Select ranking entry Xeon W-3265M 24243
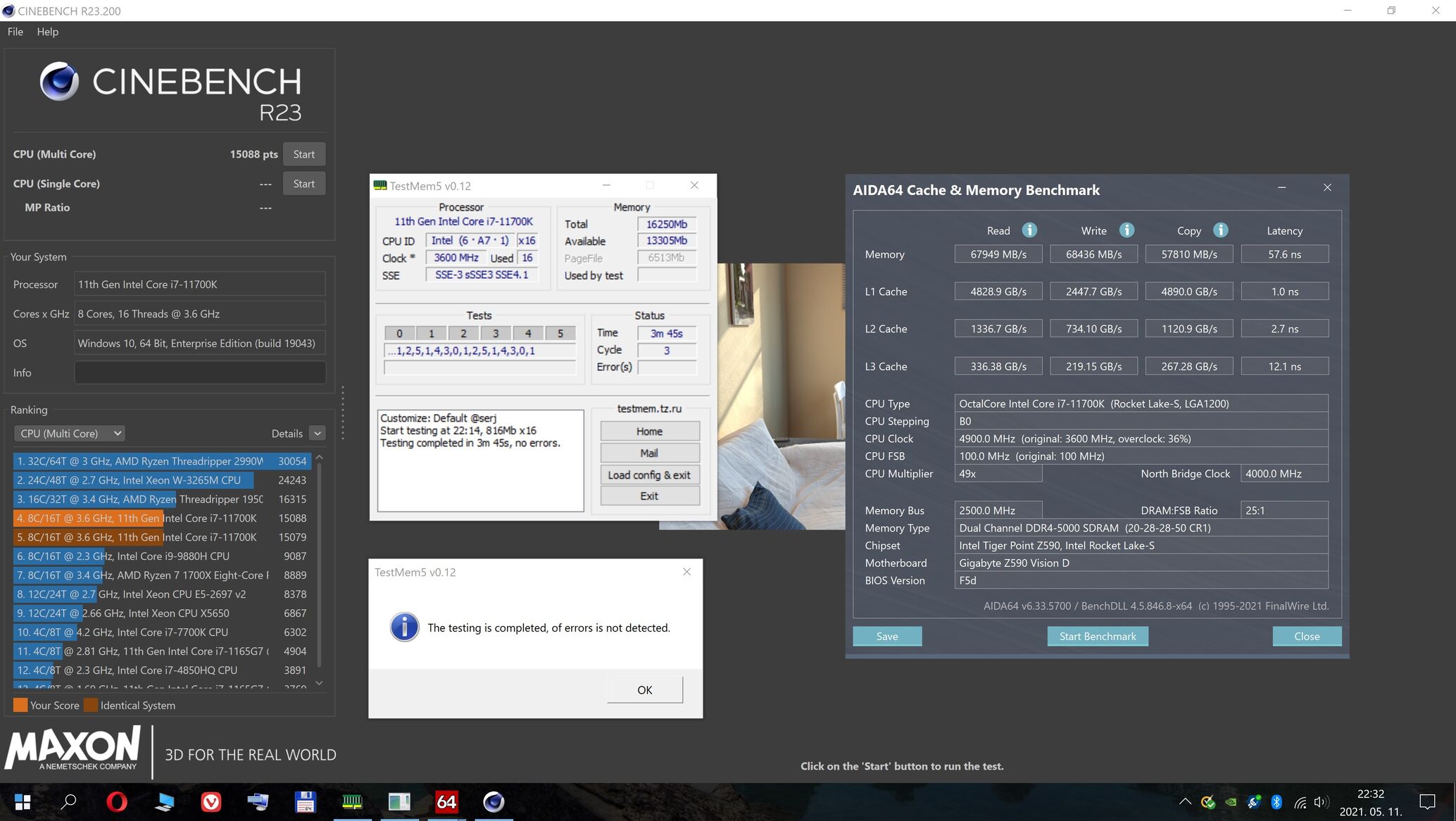 (x=162, y=480)
